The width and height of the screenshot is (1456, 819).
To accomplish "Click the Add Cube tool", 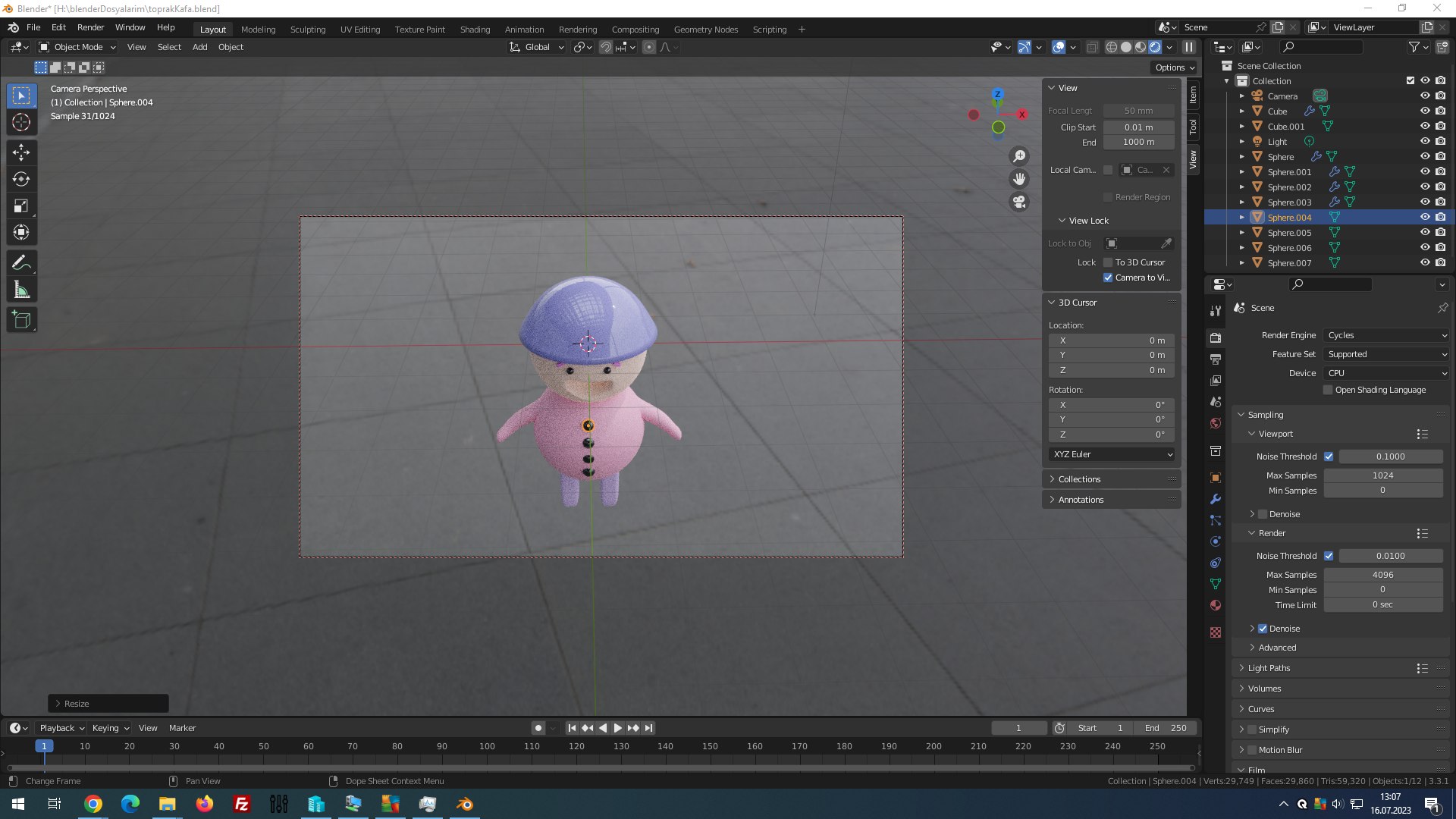I will click(21, 320).
